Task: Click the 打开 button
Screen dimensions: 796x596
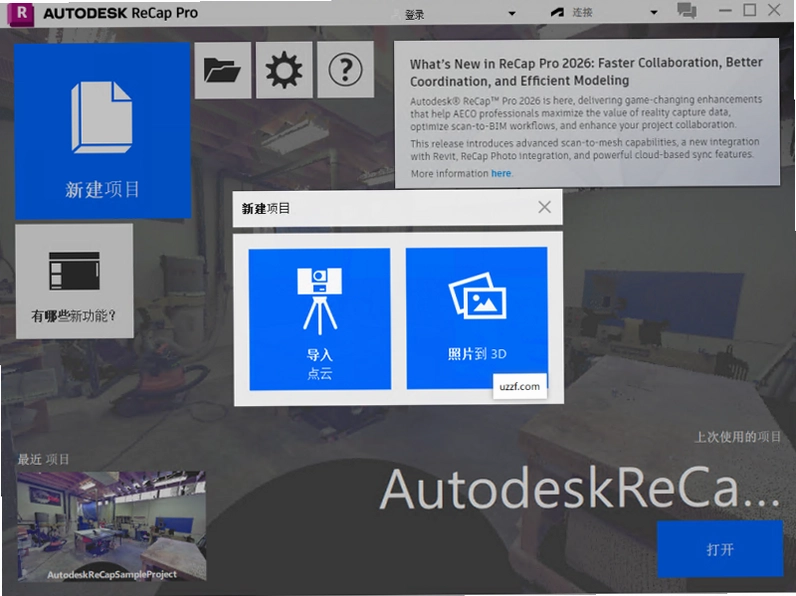Action: pyautogui.click(x=720, y=549)
